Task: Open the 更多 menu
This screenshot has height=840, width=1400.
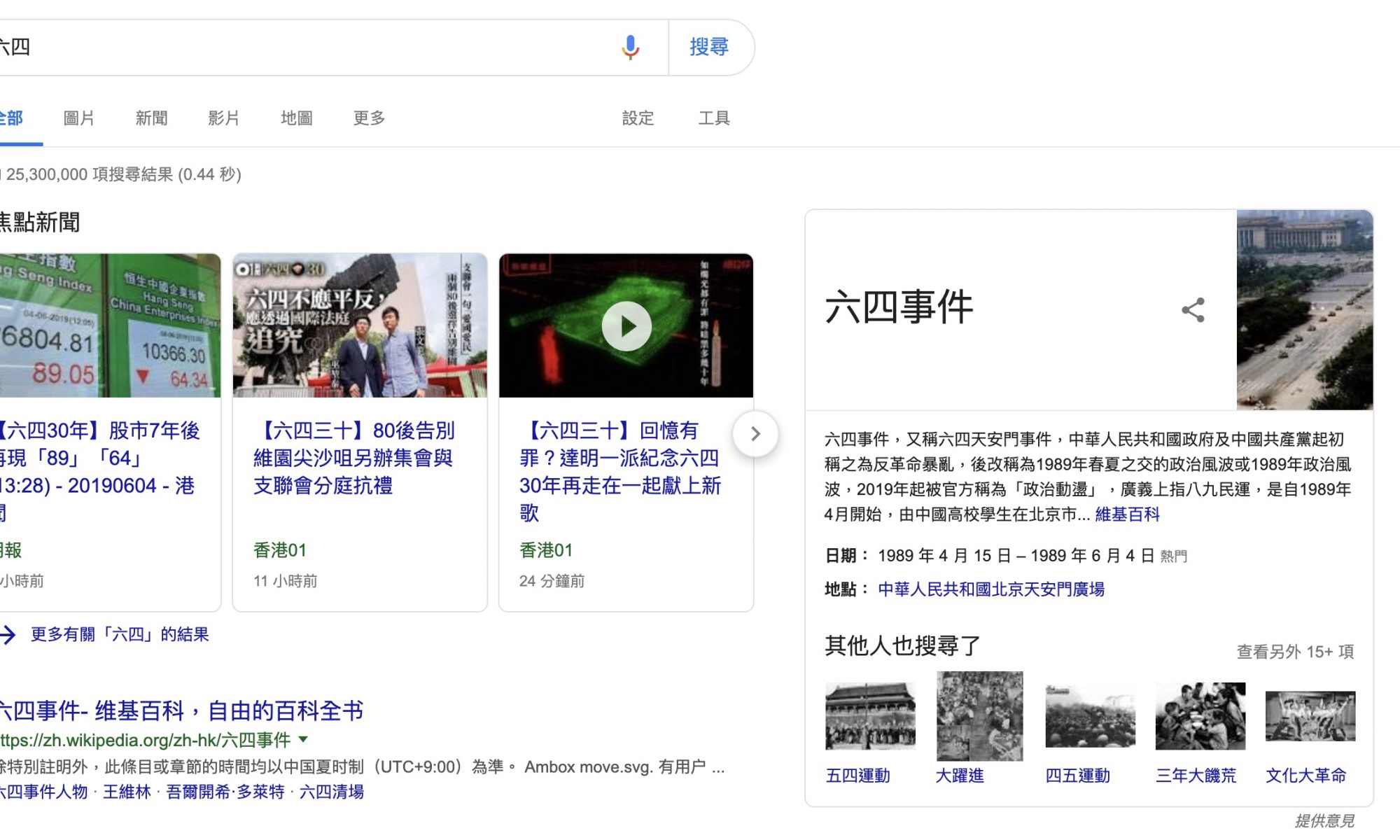Action: [369, 118]
